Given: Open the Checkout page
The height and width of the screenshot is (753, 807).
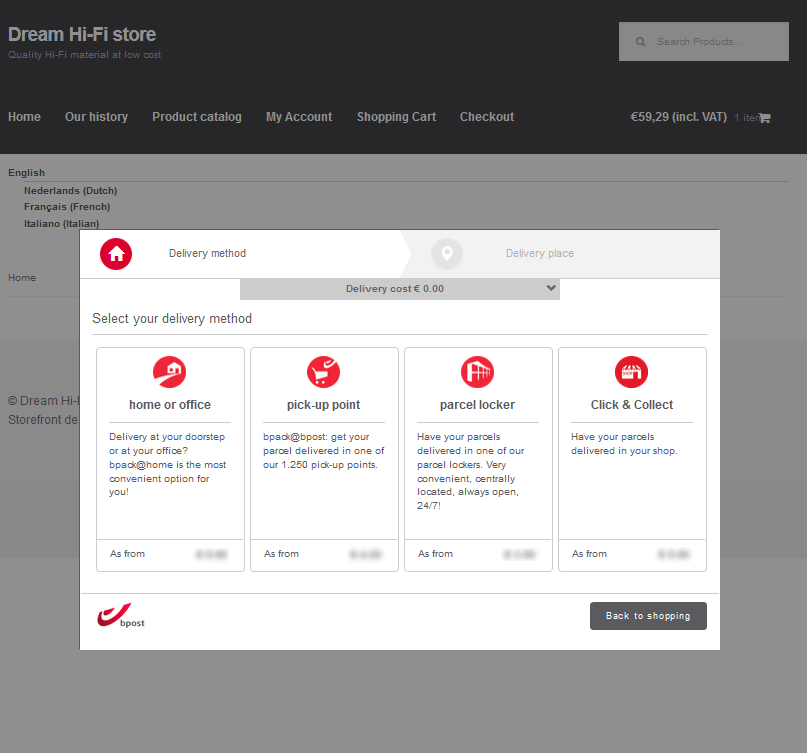Looking at the screenshot, I should [x=487, y=117].
